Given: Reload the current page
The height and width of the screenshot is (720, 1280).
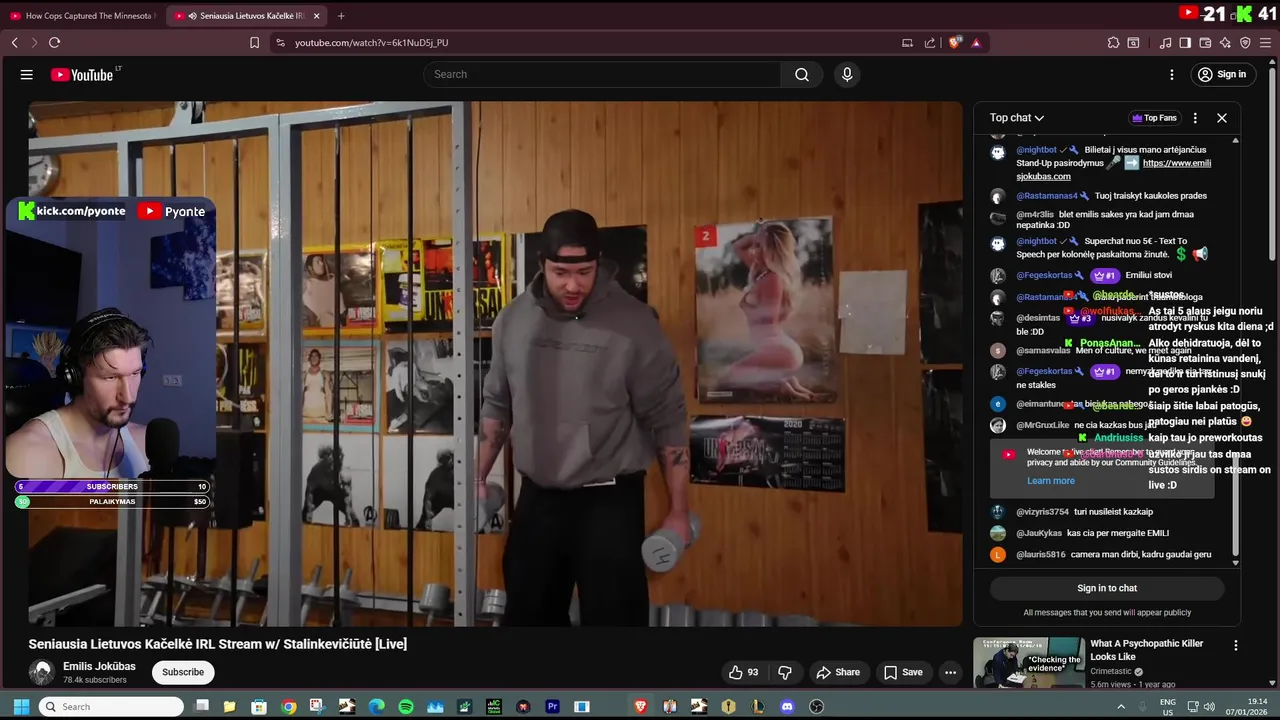Looking at the screenshot, I should click(54, 43).
